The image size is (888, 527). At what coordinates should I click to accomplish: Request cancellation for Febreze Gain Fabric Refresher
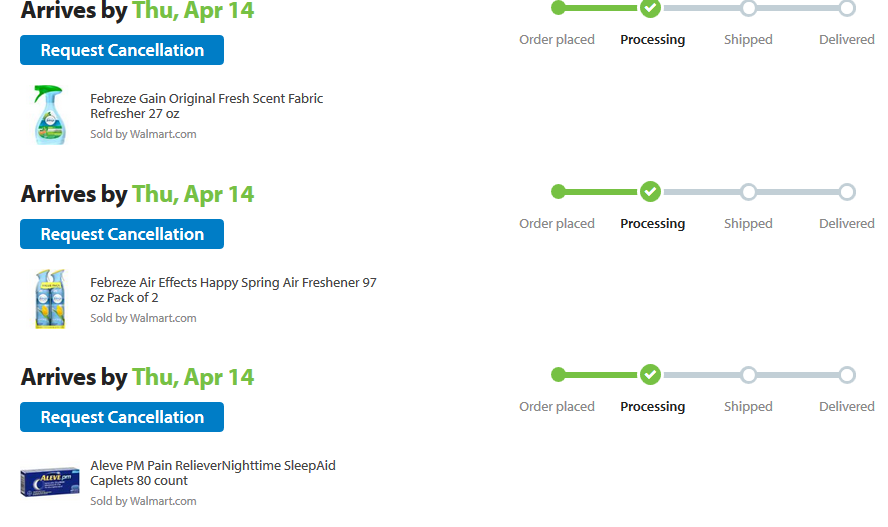click(122, 50)
